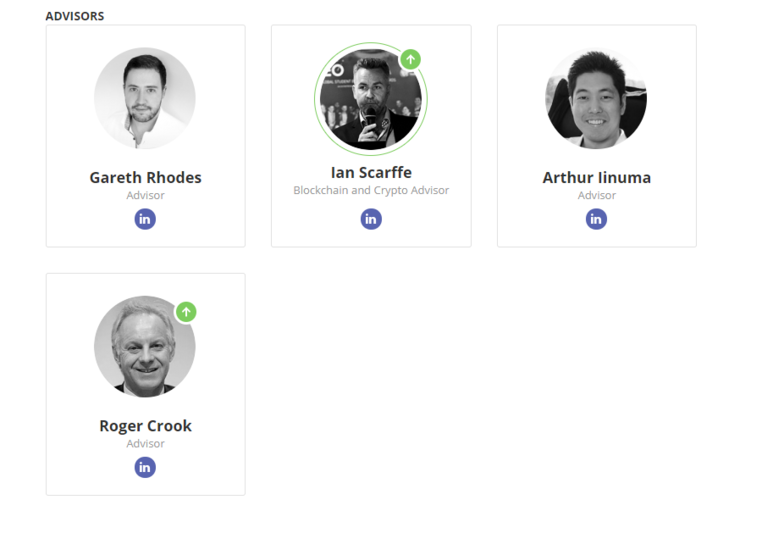Click the Roger Crook name
The width and height of the screenshot is (773, 533).
pos(145,426)
